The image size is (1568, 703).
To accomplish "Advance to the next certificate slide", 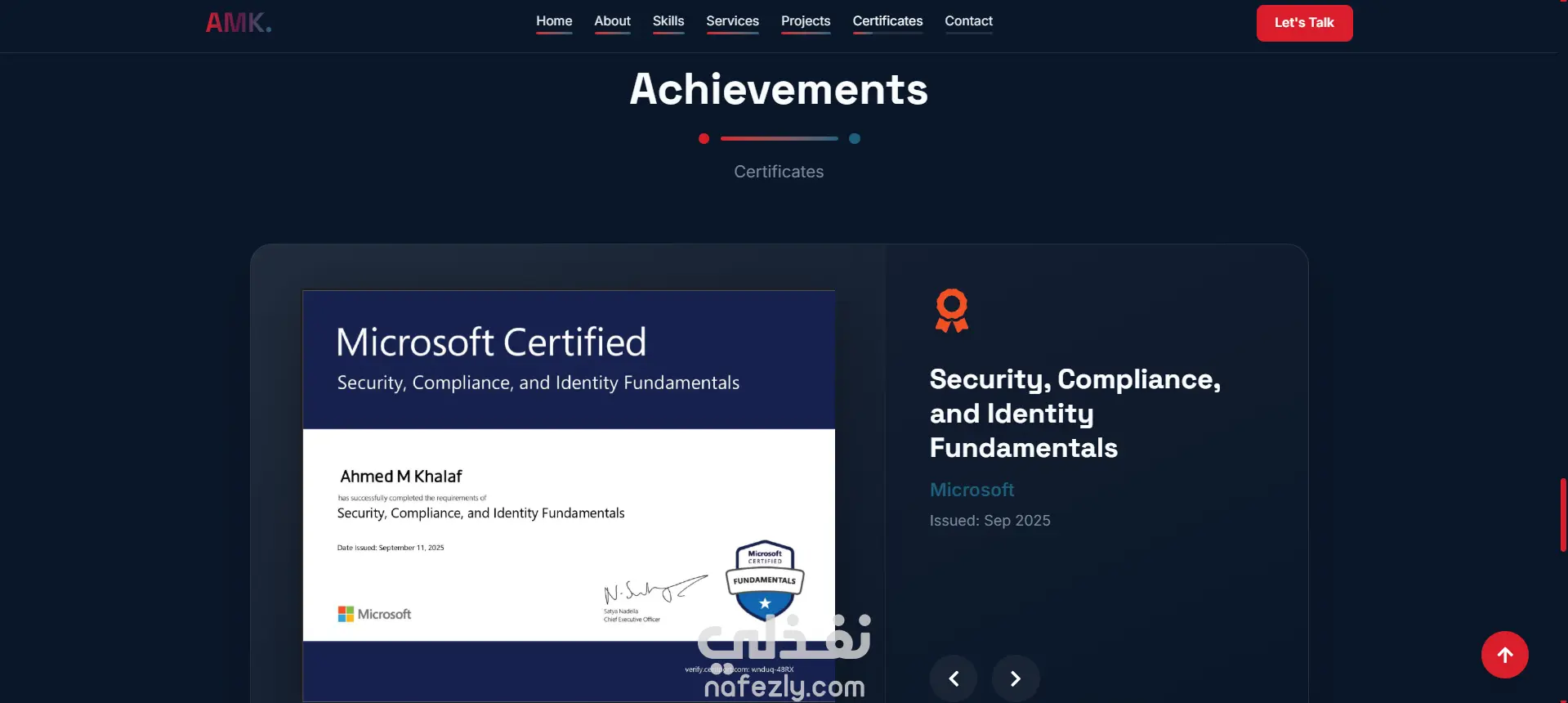I will pyautogui.click(x=1016, y=678).
